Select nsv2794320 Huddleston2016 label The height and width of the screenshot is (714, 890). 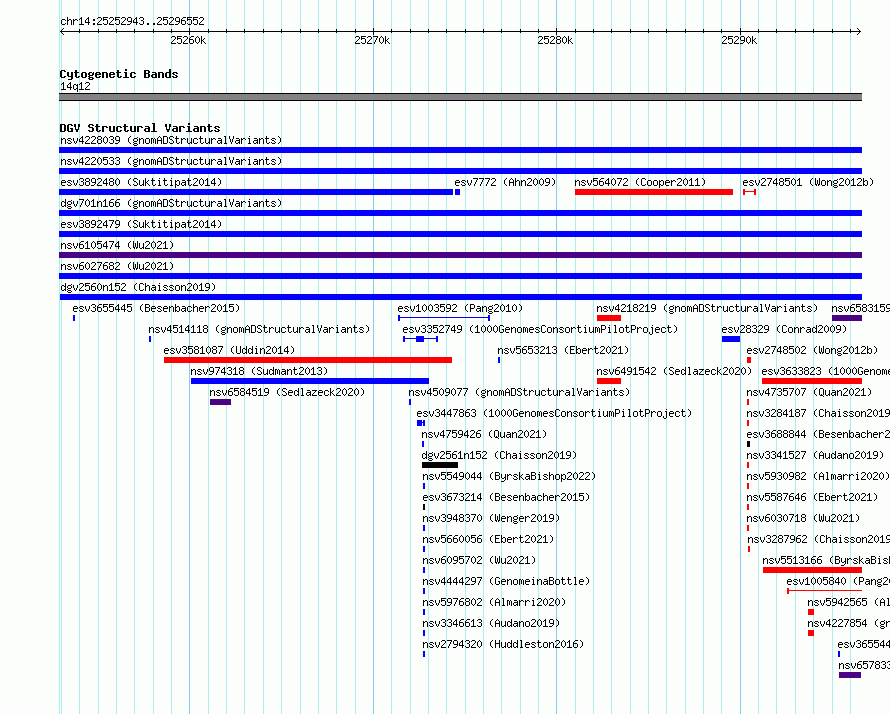(503, 644)
